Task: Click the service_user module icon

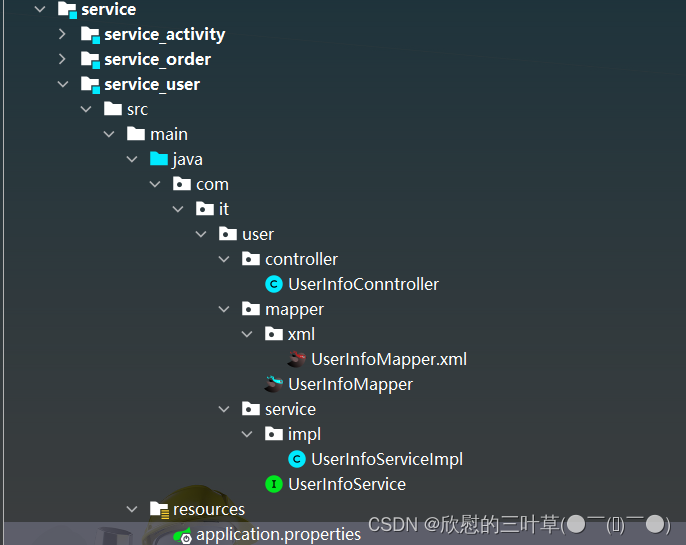Action: point(91,84)
